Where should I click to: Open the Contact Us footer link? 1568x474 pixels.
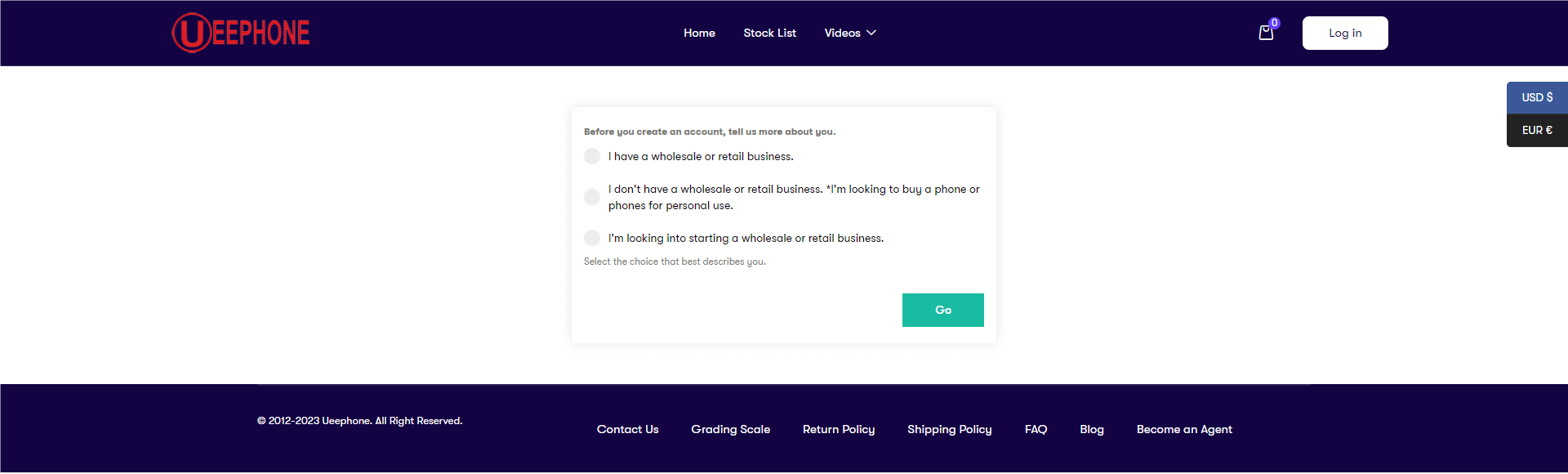[627, 429]
